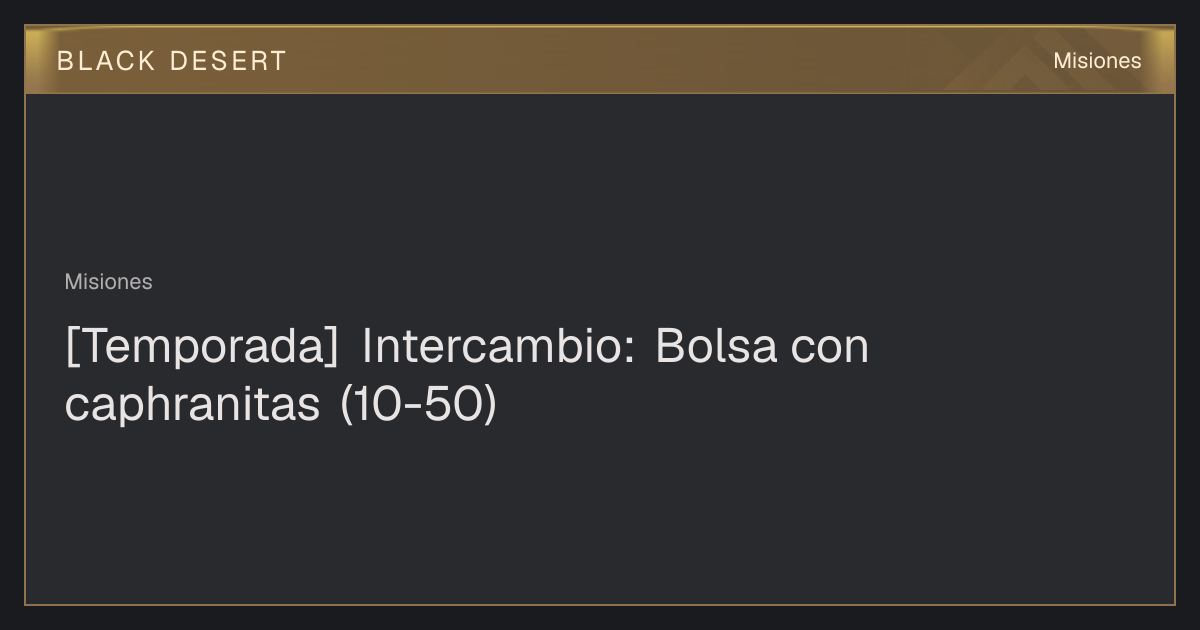
Task: Click the word caphranitas in the heading
Action: tap(193, 406)
